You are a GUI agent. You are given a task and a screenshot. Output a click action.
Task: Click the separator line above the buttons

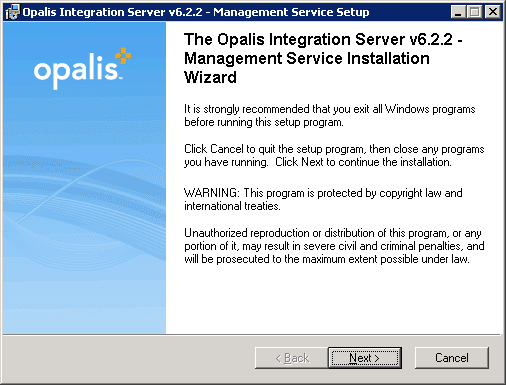(x=252, y=334)
